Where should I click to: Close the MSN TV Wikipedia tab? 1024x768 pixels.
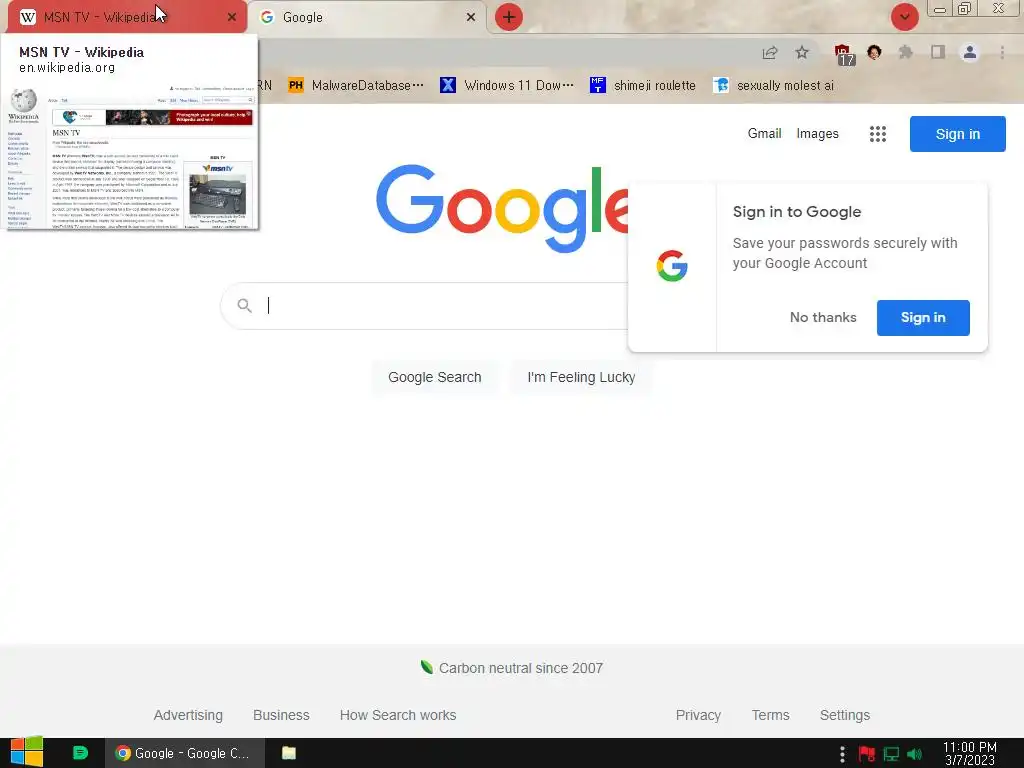(x=232, y=17)
